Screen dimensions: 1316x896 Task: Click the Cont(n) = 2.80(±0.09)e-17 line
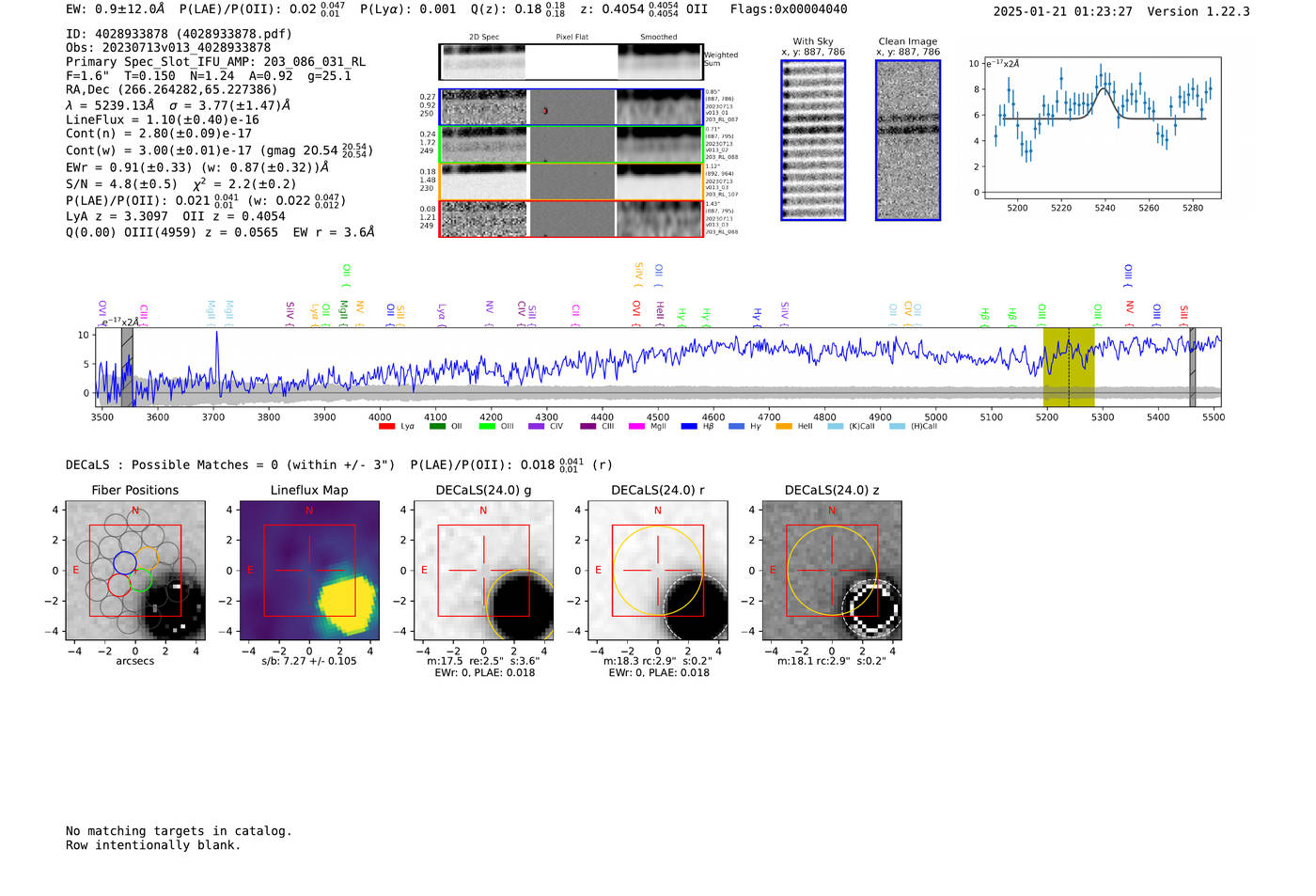pyautogui.click(x=159, y=134)
